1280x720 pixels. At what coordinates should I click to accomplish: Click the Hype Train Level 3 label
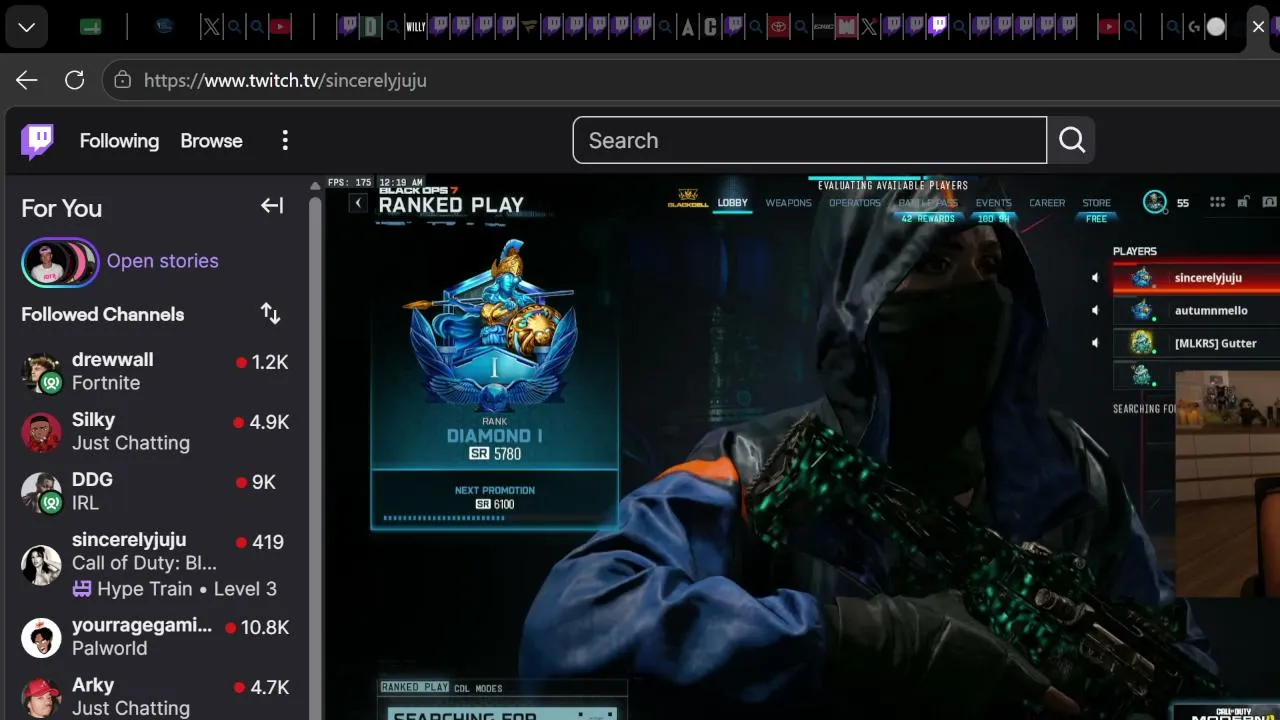(175, 589)
